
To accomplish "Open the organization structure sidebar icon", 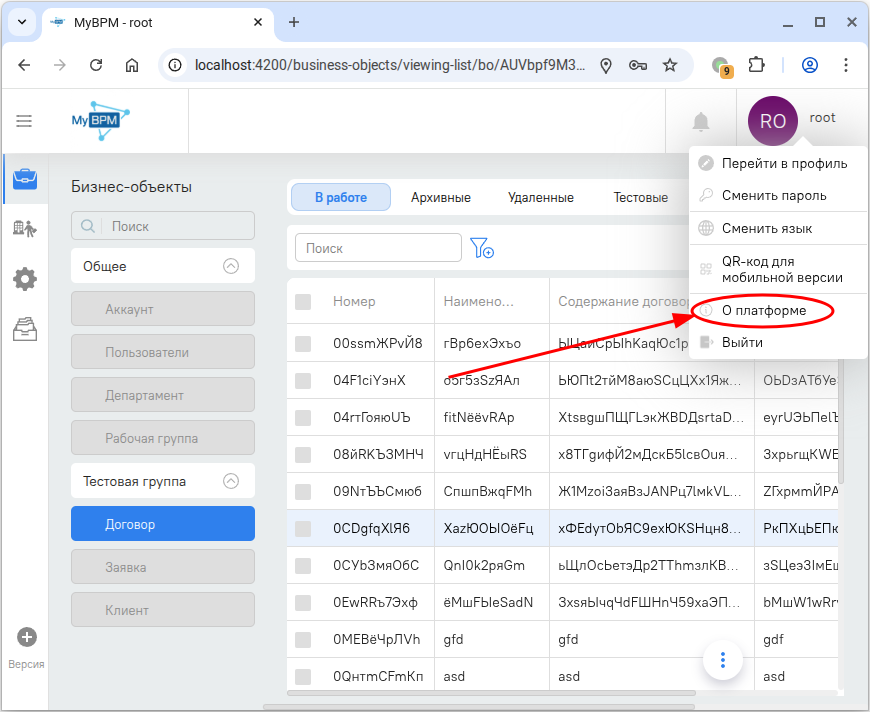I will pos(25,229).
